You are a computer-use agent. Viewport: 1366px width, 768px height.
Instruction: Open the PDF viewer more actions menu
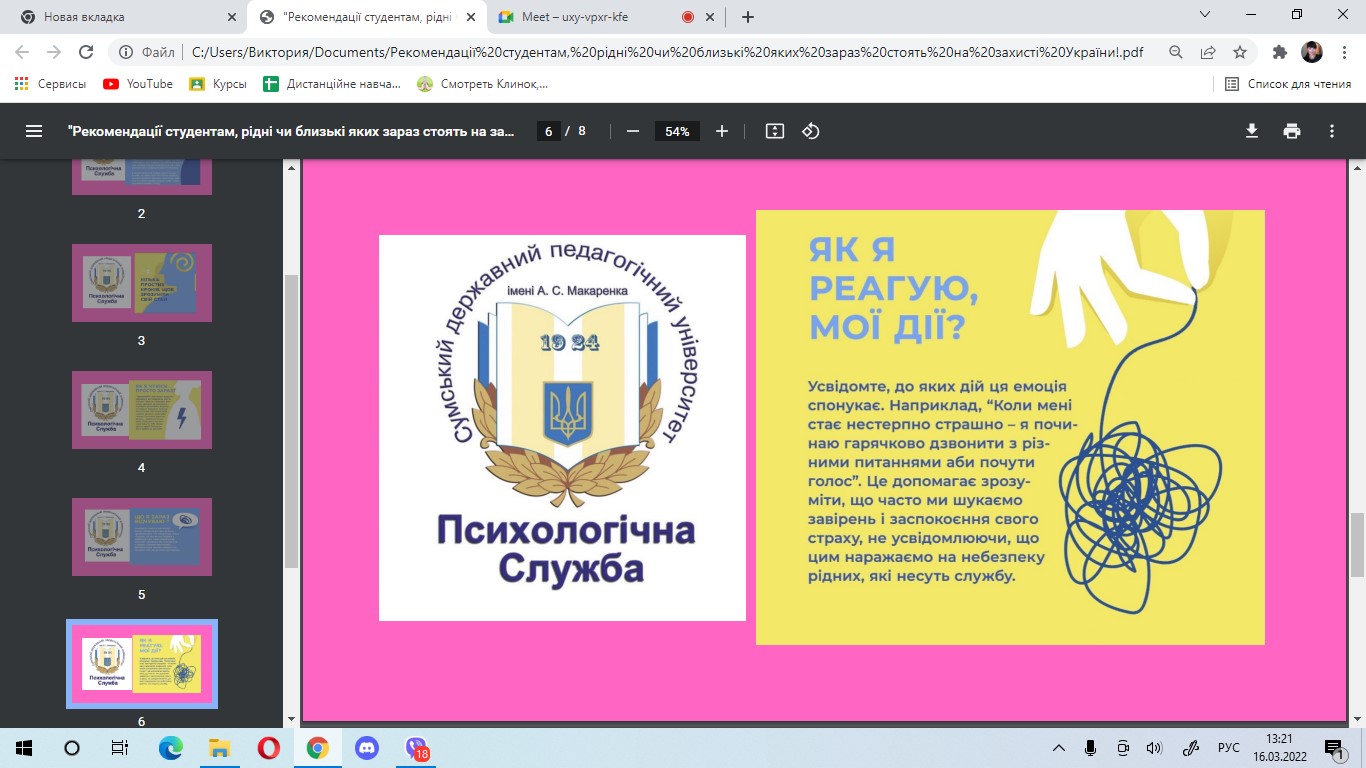pyautogui.click(x=1332, y=131)
